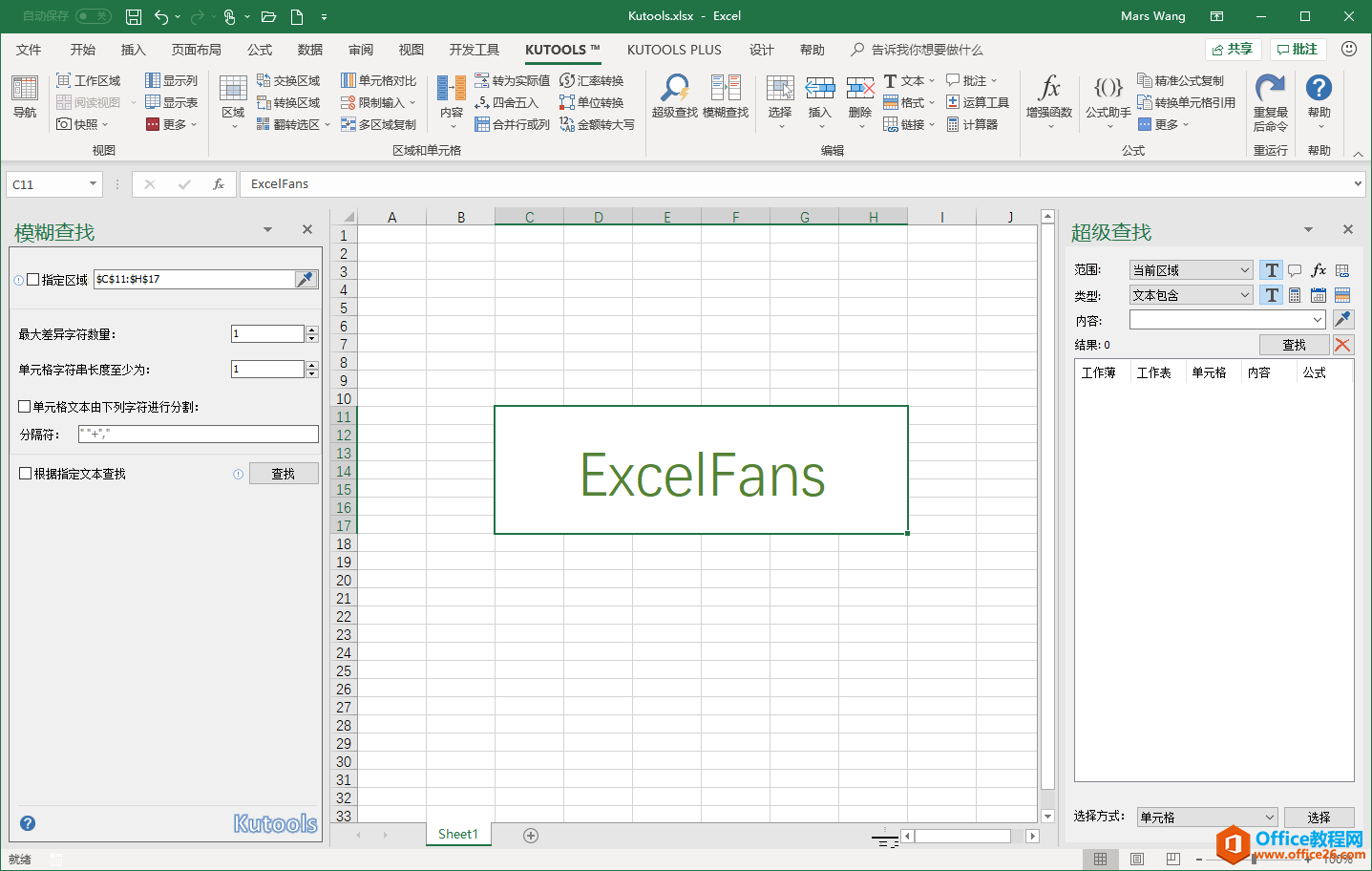Open the 范围 当前区域 dropdown
This screenshot has width=1372, height=871.
pos(1191,270)
